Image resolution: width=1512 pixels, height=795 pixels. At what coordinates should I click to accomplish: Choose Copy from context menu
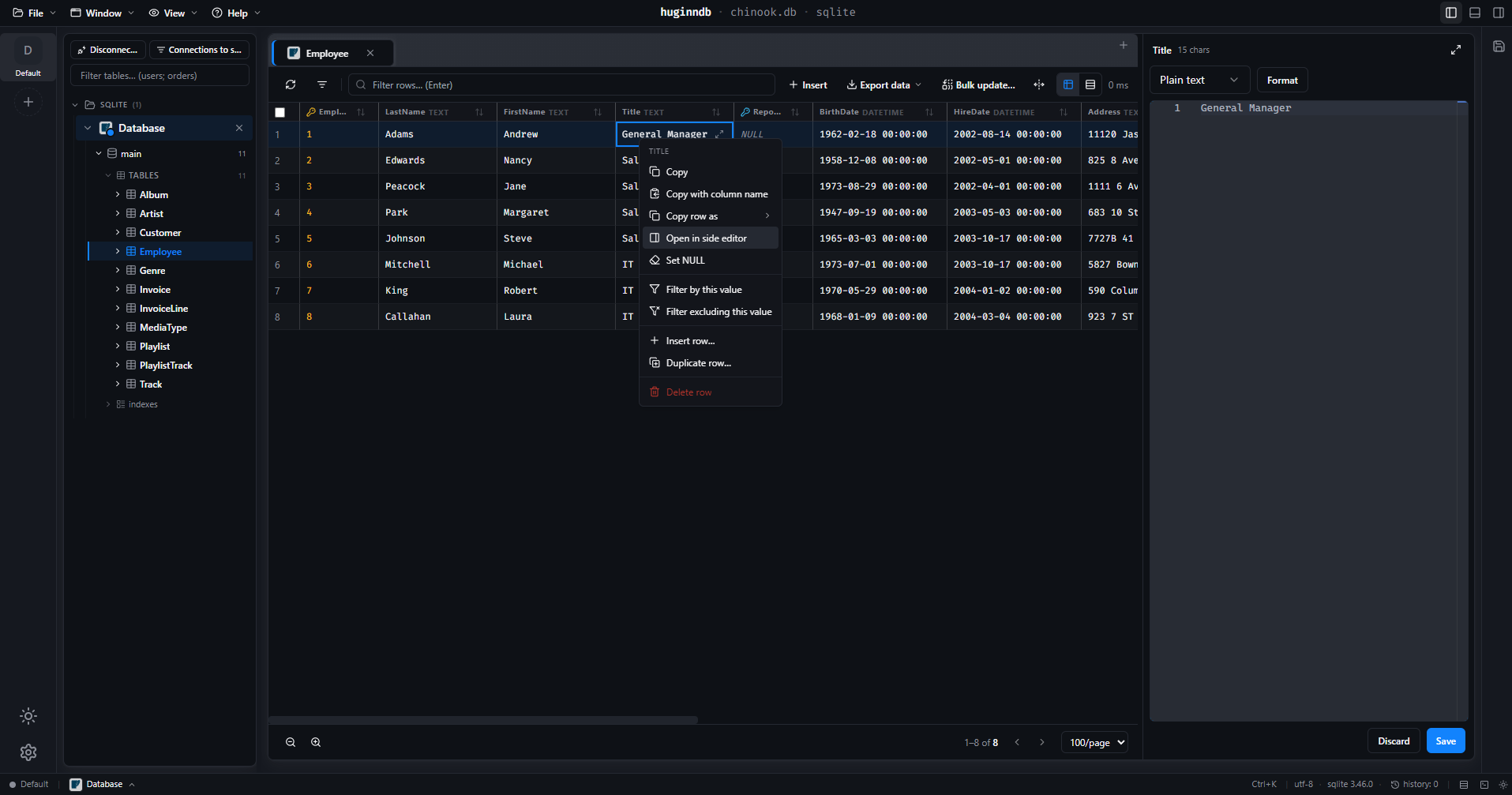click(x=710, y=171)
